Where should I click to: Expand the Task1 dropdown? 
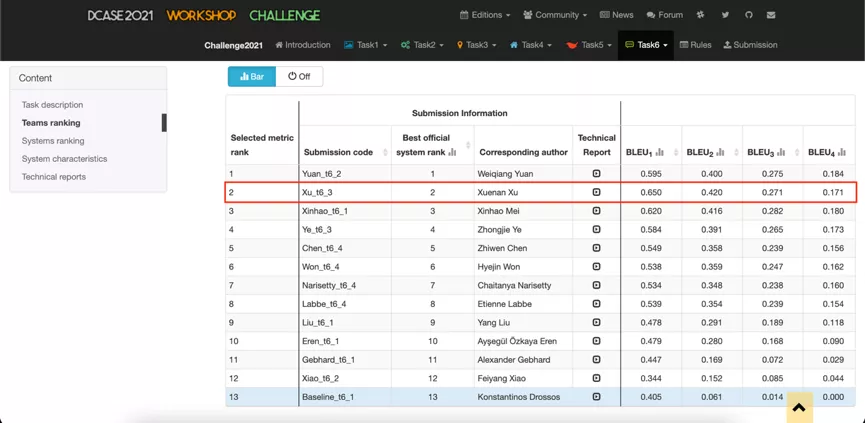(365, 45)
